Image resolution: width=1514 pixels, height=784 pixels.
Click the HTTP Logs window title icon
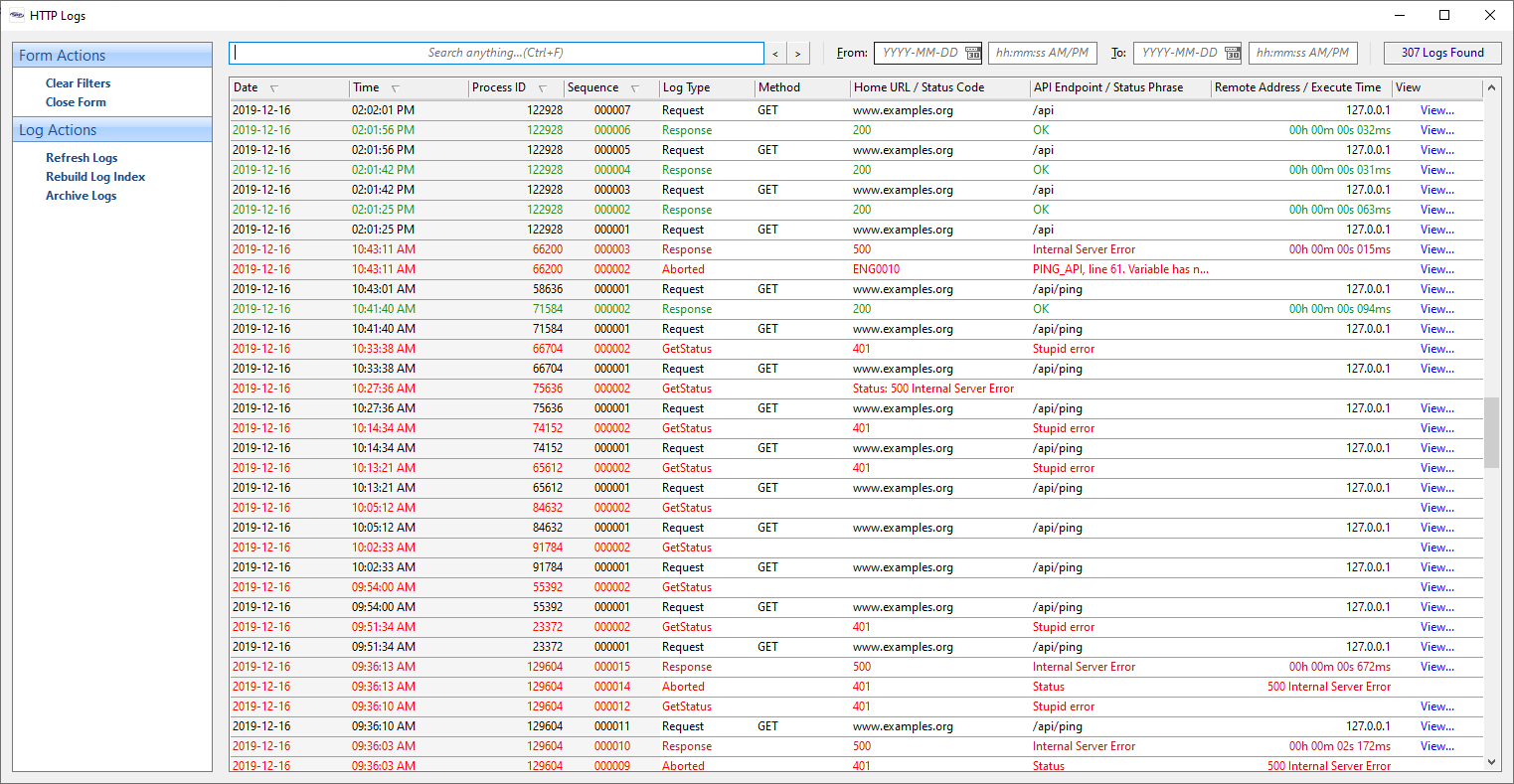coord(17,15)
